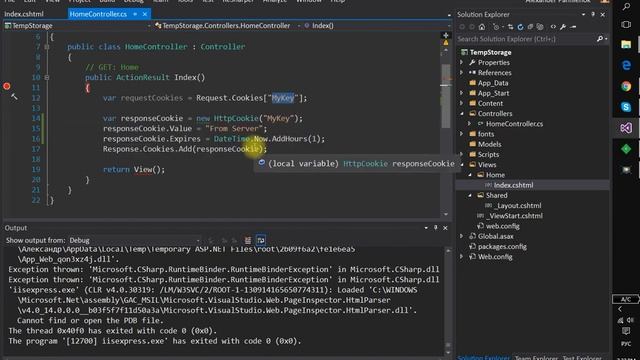The image size is (640, 360).
Task: Select Index.cshtml in Solution Explorer
Action: (x=513, y=185)
